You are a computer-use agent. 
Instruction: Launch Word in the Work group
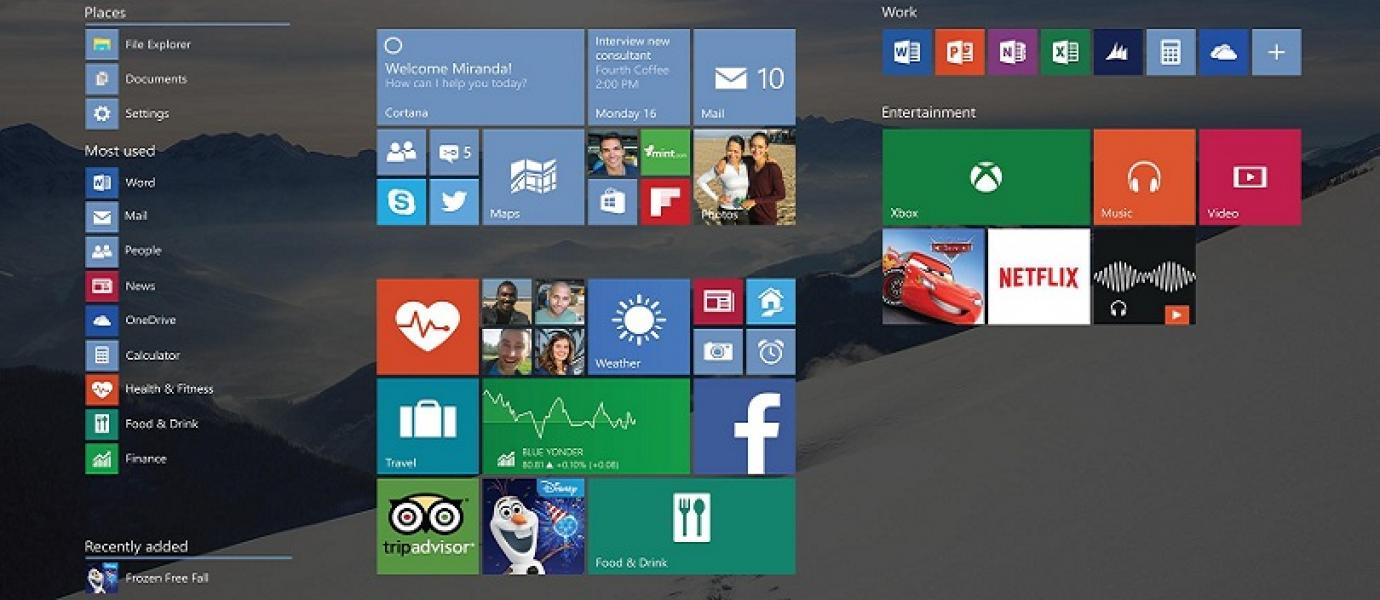pyautogui.click(x=907, y=52)
